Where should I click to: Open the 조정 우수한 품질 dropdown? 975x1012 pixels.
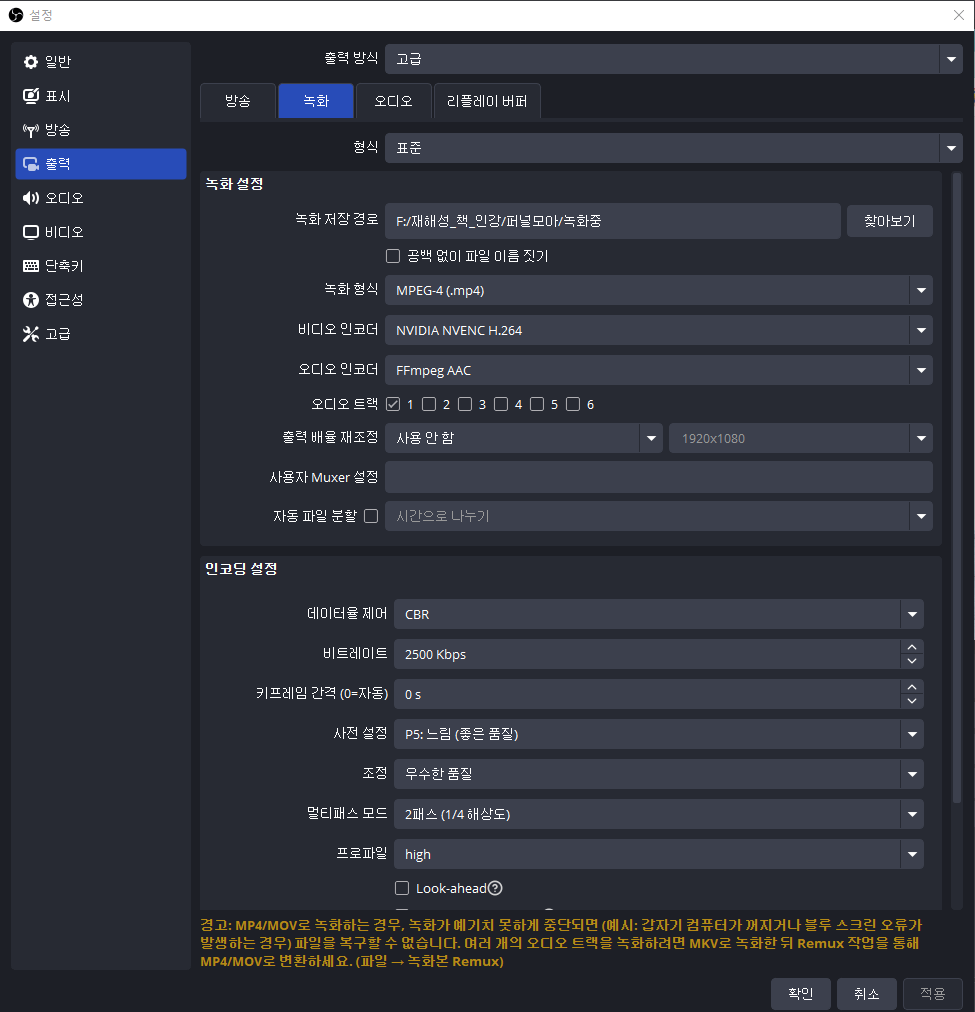pos(659,774)
